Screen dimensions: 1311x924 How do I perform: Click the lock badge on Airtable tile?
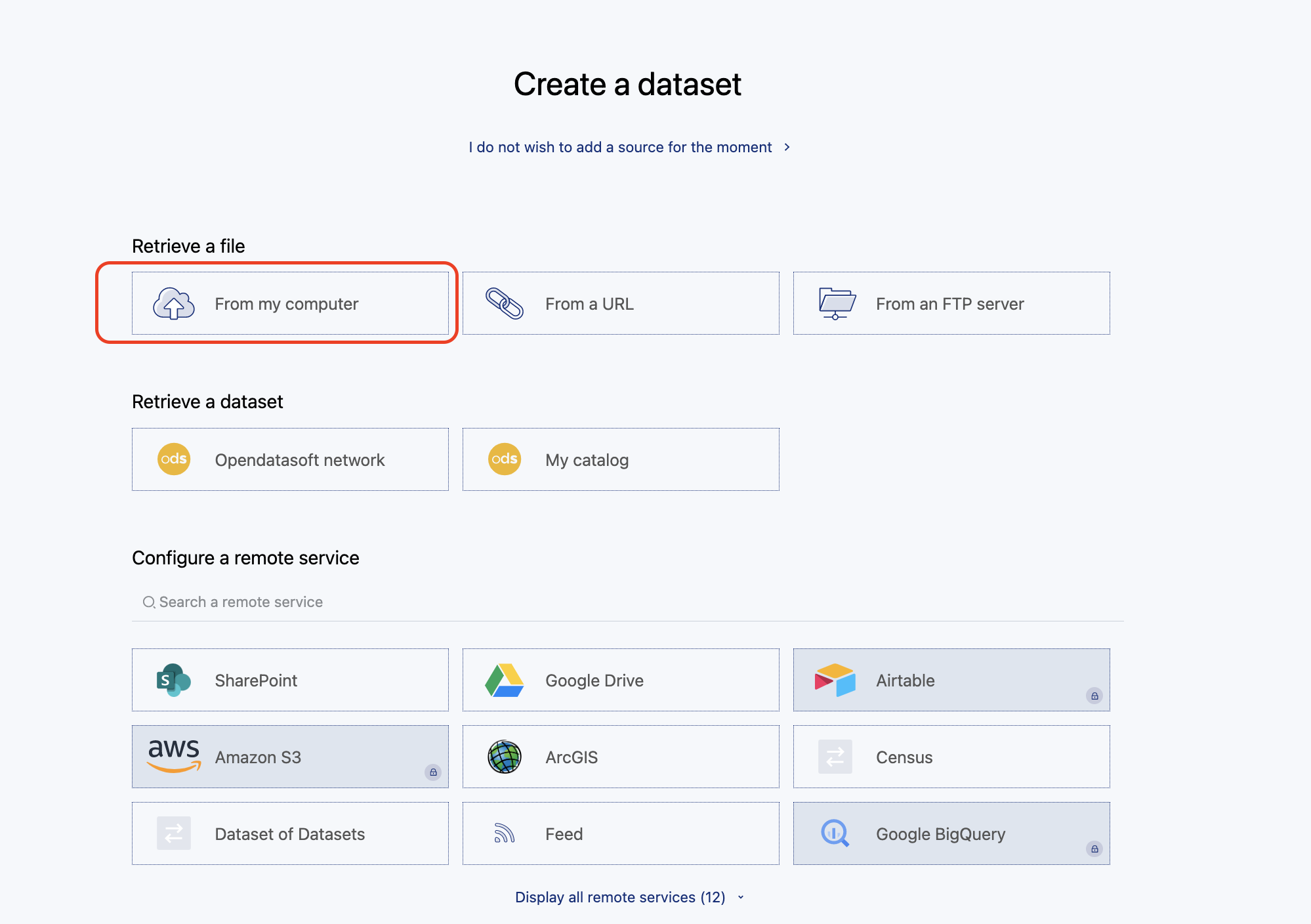coord(1094,696)
